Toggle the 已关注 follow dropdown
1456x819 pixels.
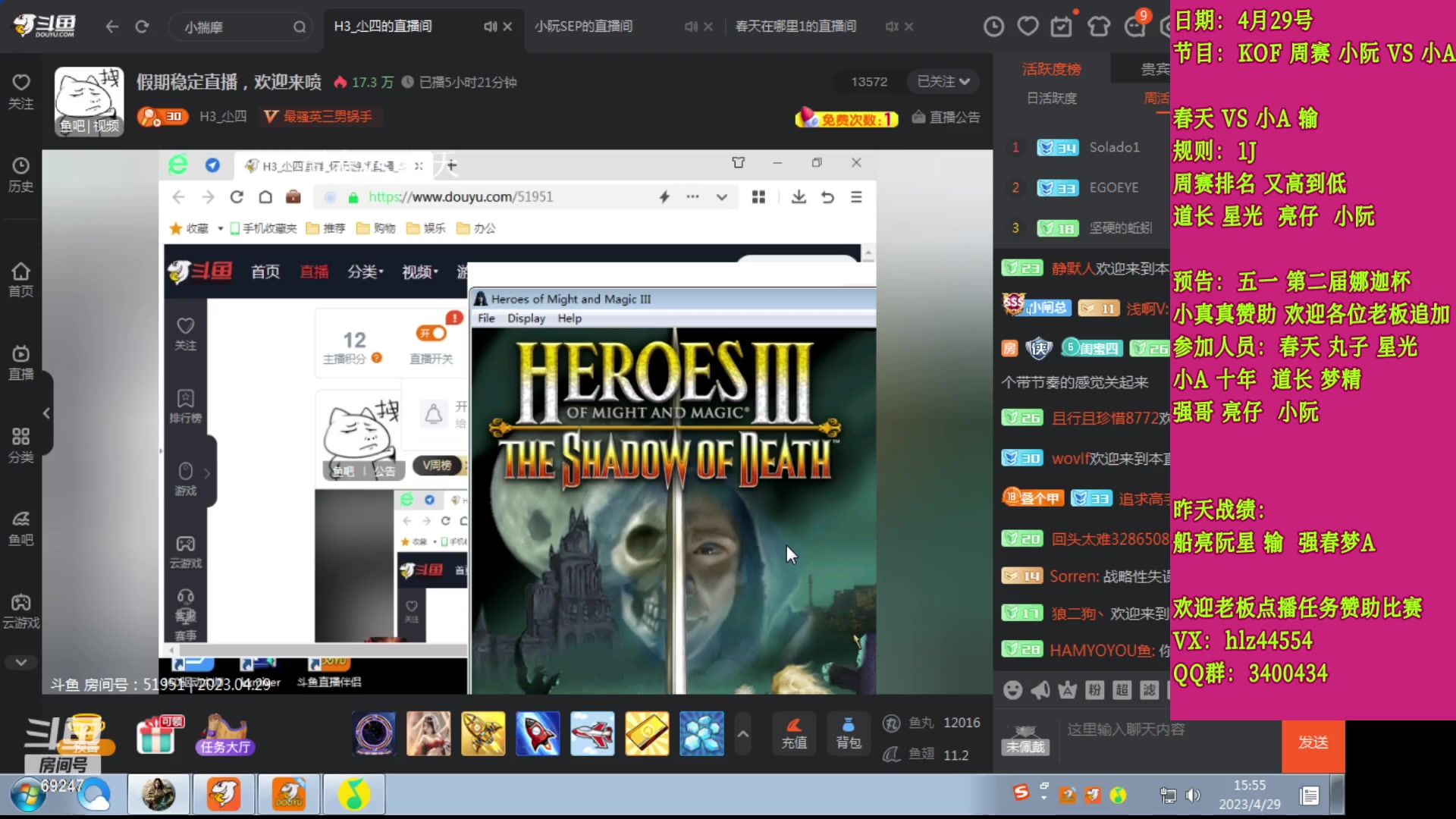[x=943, y=81]
